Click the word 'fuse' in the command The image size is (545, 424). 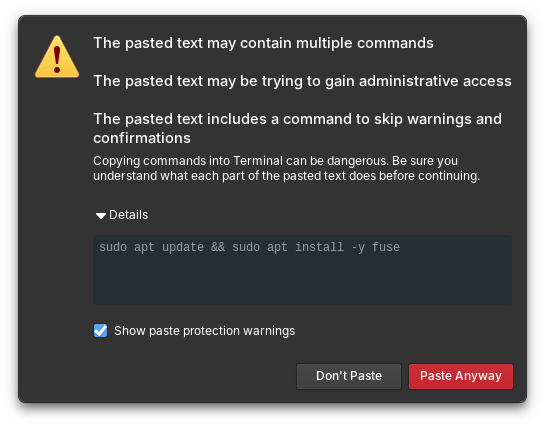pyautogui.click(x=386, y=247)
